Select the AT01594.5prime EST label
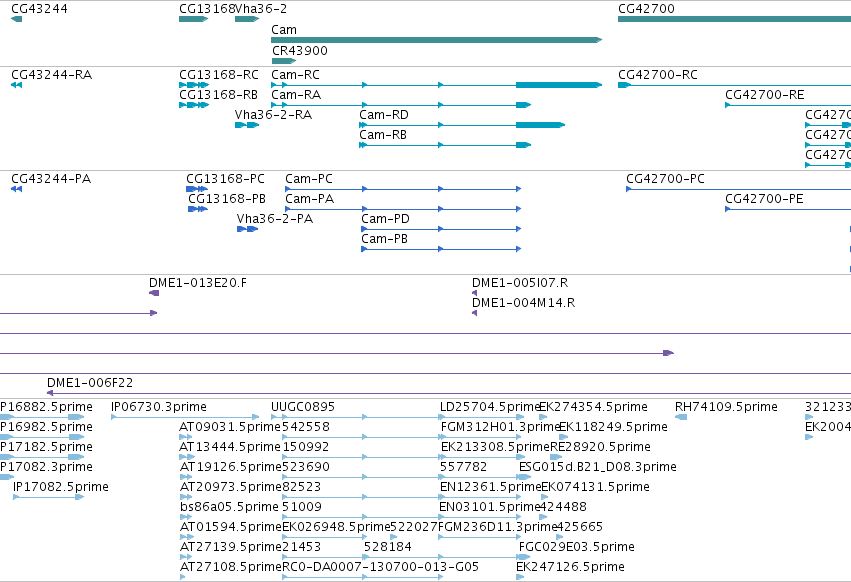Viewport: 851px width, 582px height. point(230,527)
